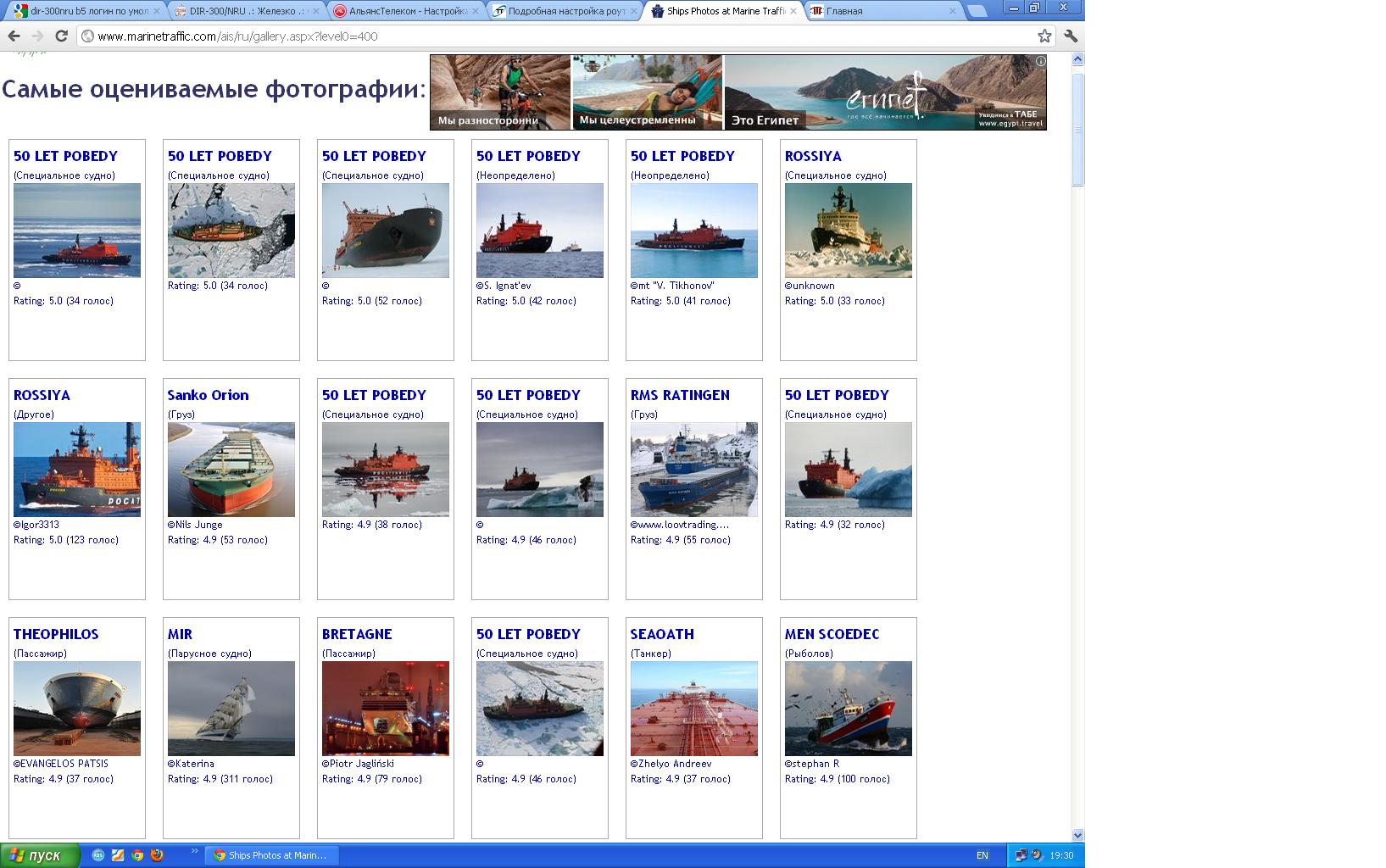Open the MIR sailing ship thumbnail
The height and width of the screenshot is (868, 1386).
pyautogui.click(x=231, y=709)
